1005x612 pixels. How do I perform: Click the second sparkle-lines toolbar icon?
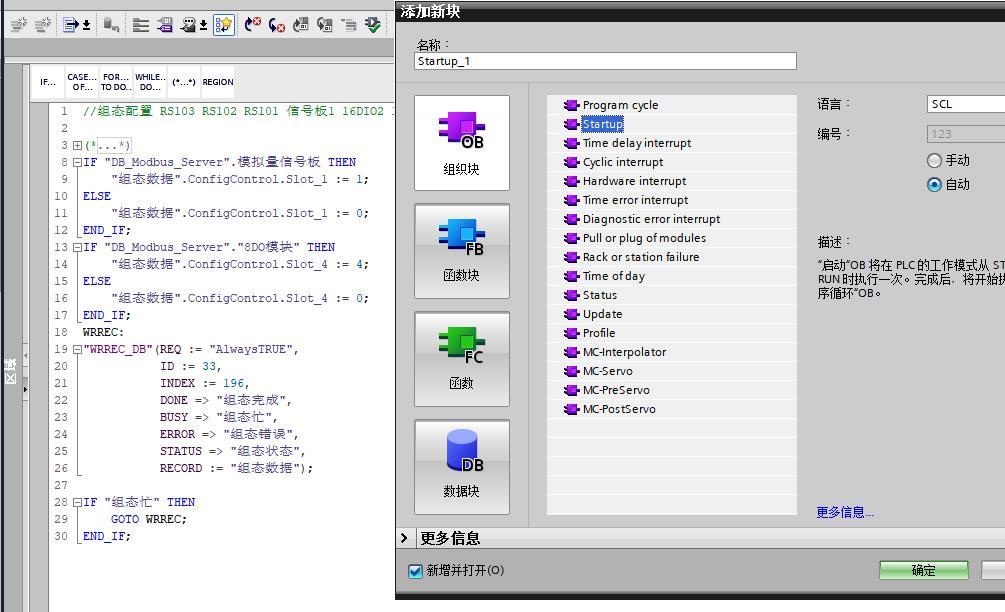click(x=42, y=25)
